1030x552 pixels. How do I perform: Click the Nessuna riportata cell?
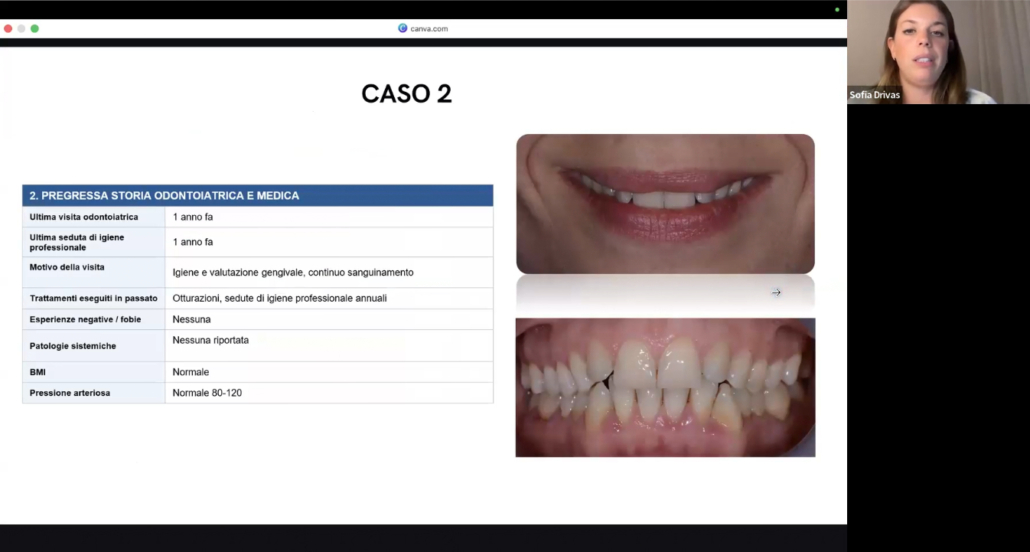coord(329,346)
